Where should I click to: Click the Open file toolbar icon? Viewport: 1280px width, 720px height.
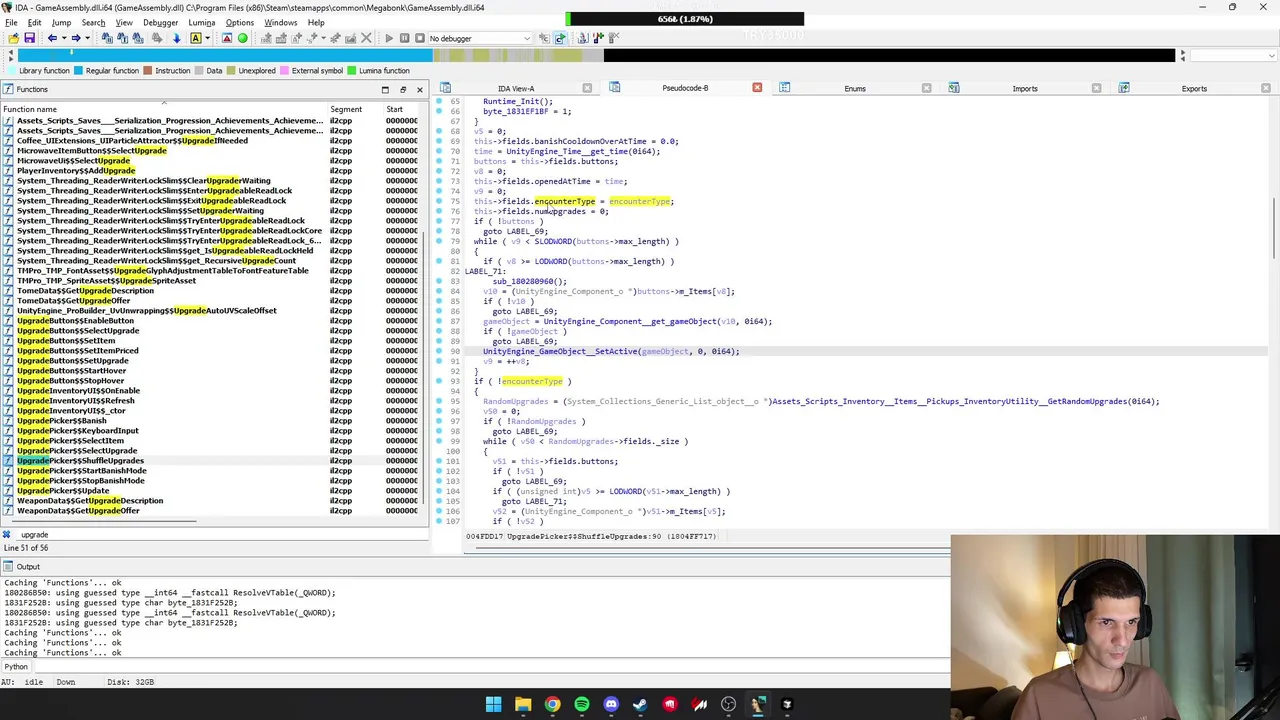click(12, 38)
